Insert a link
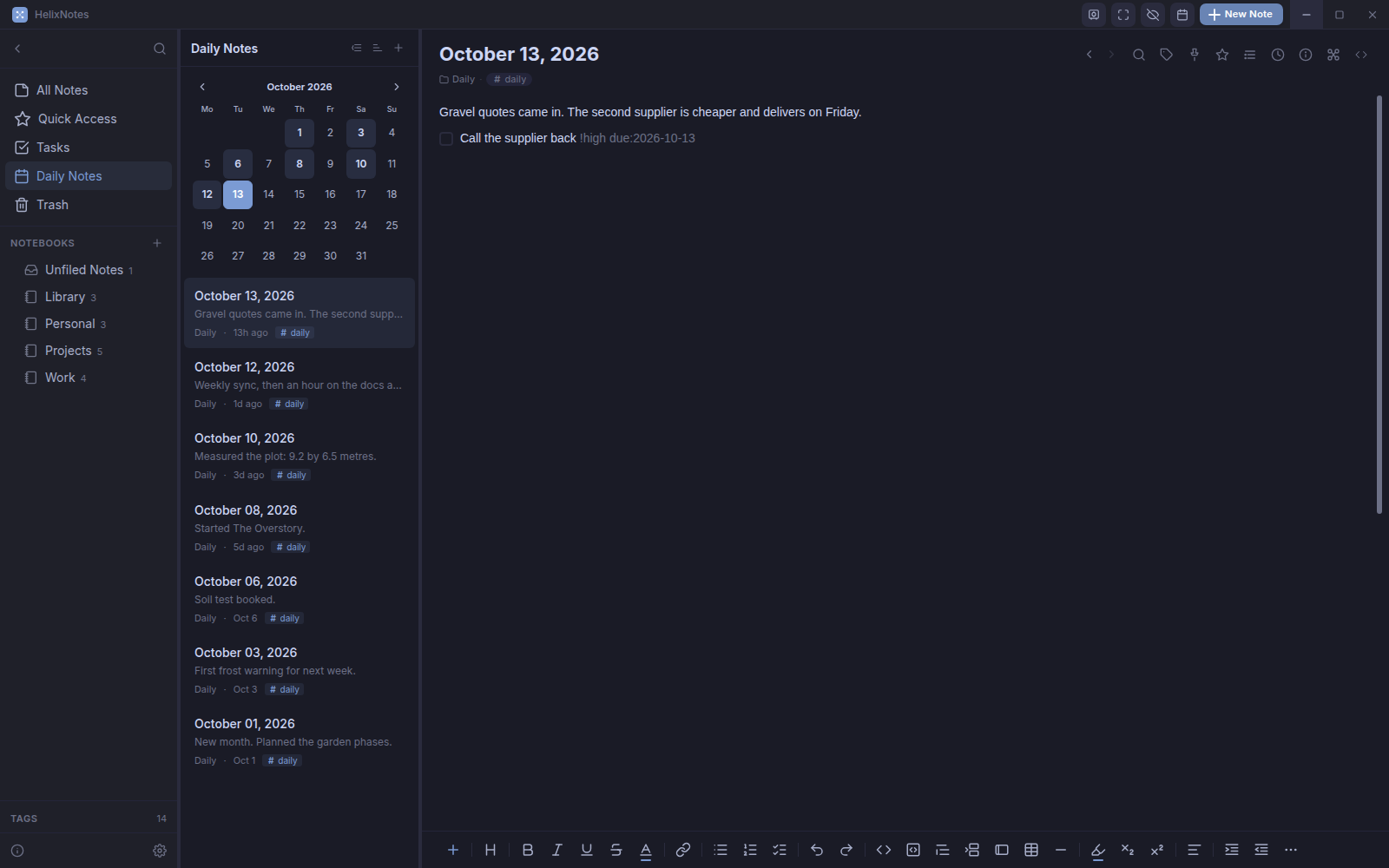The height and width of the screenshot is (868, 1389). pos(683,850)
